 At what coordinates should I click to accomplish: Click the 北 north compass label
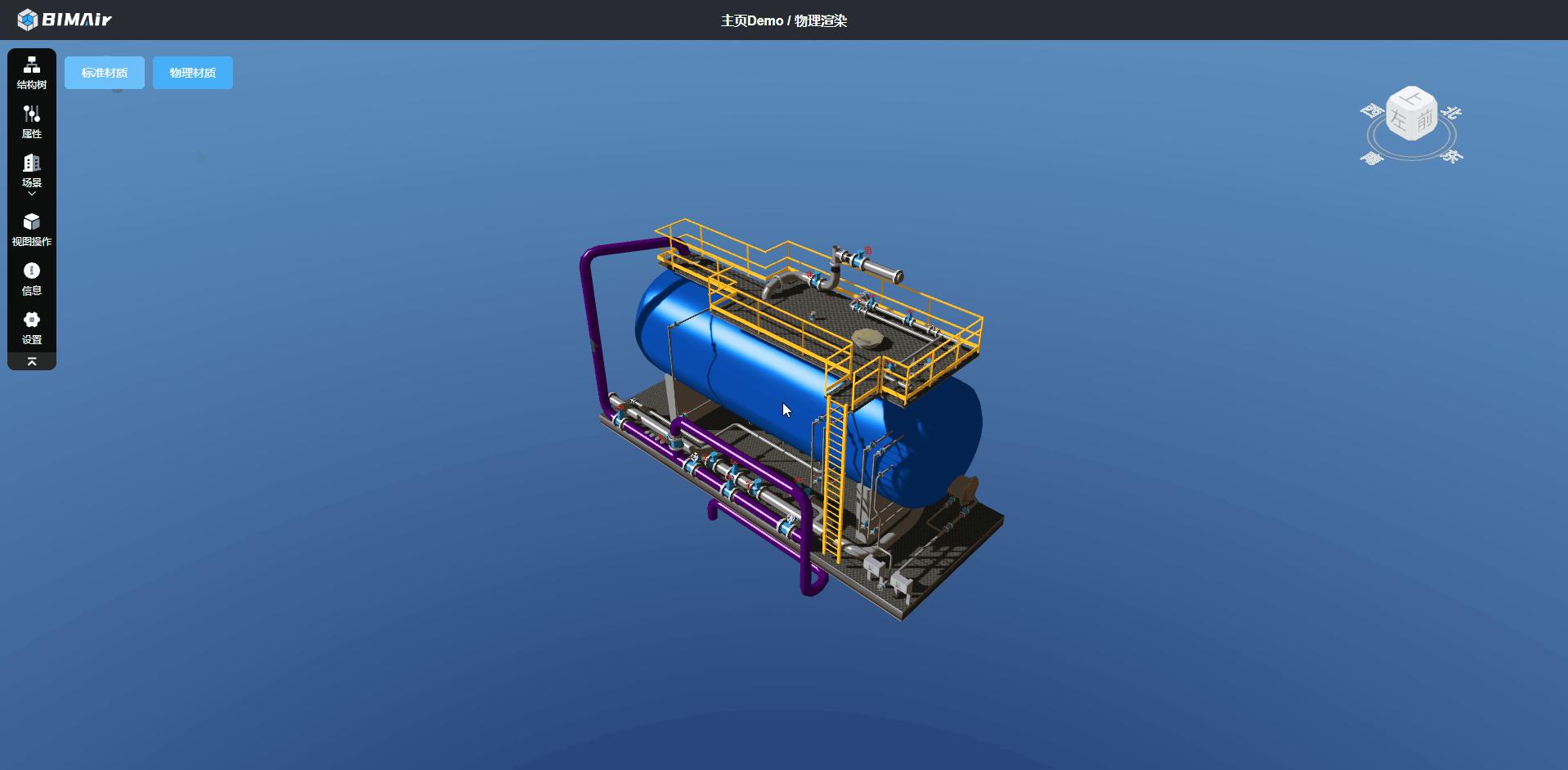pyautogui.click(x=1451, y=113)
